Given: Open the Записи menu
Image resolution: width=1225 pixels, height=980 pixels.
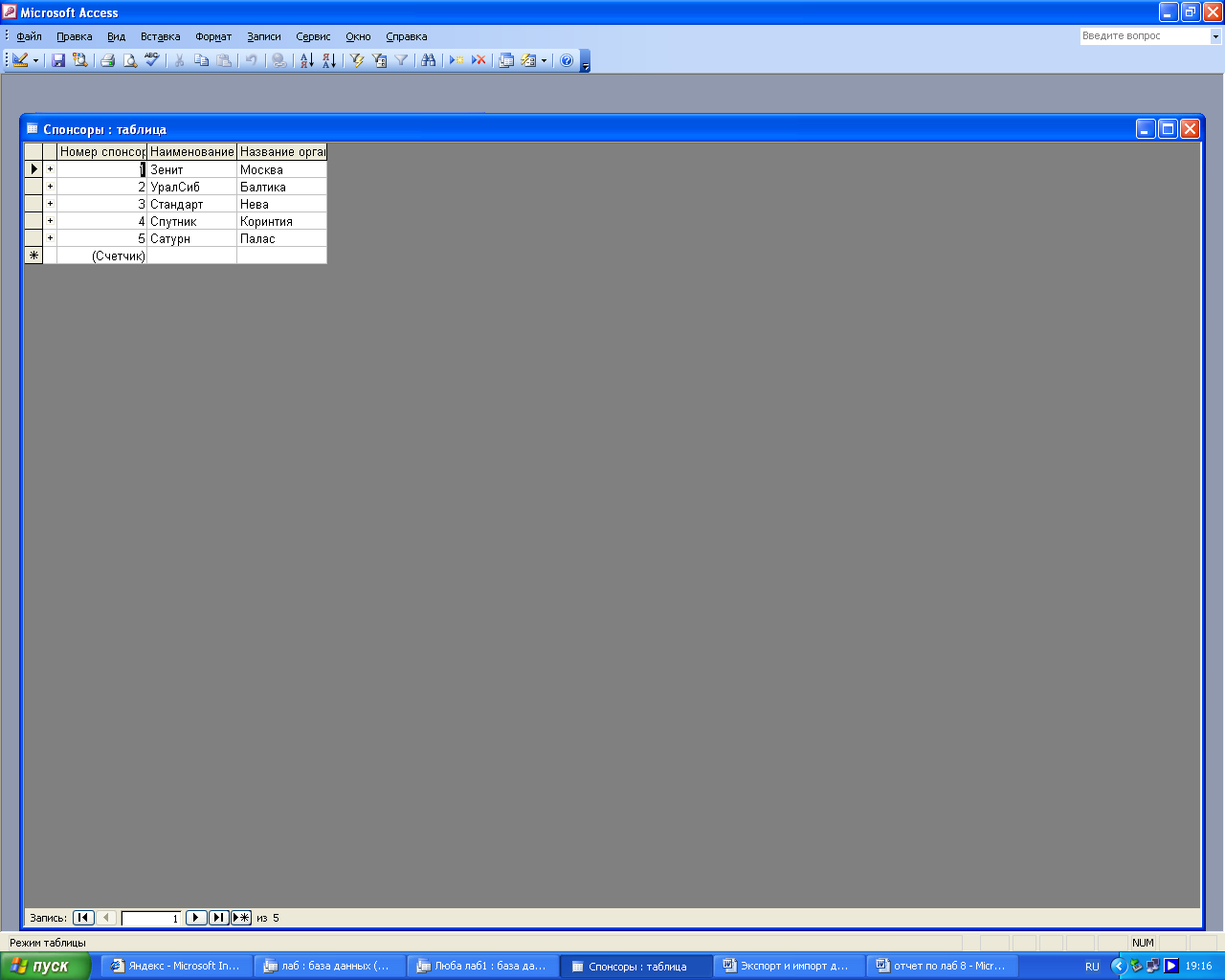Looking at the screenshot, I should [x=263, y=36].
